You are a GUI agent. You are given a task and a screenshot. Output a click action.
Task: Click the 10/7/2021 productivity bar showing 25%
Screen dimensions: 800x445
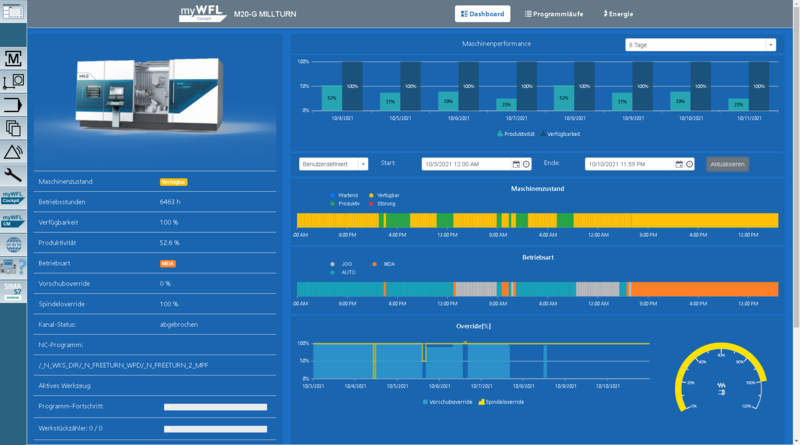(x=506, y=105)
